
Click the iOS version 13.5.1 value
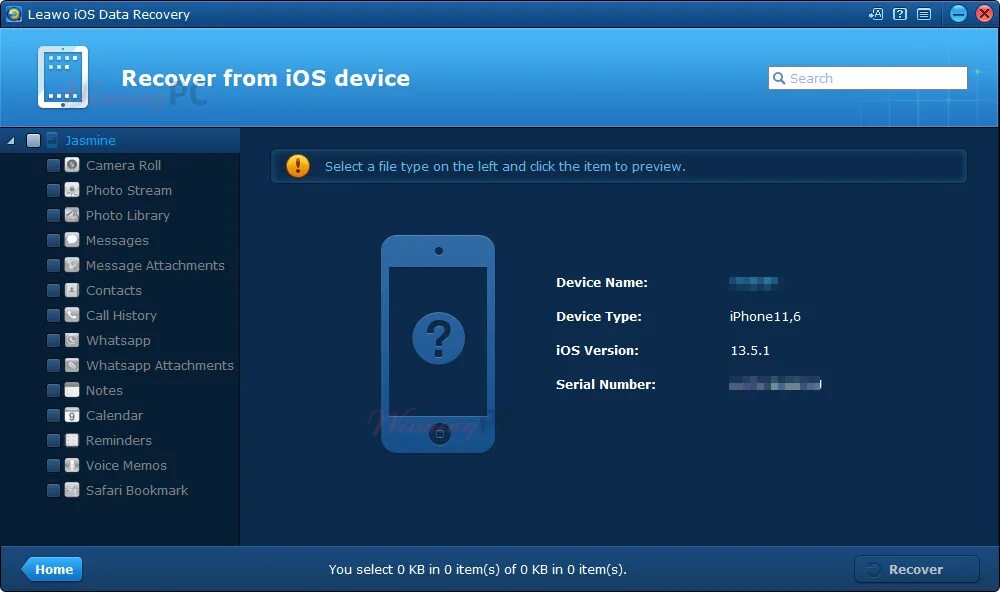point(750,350)
